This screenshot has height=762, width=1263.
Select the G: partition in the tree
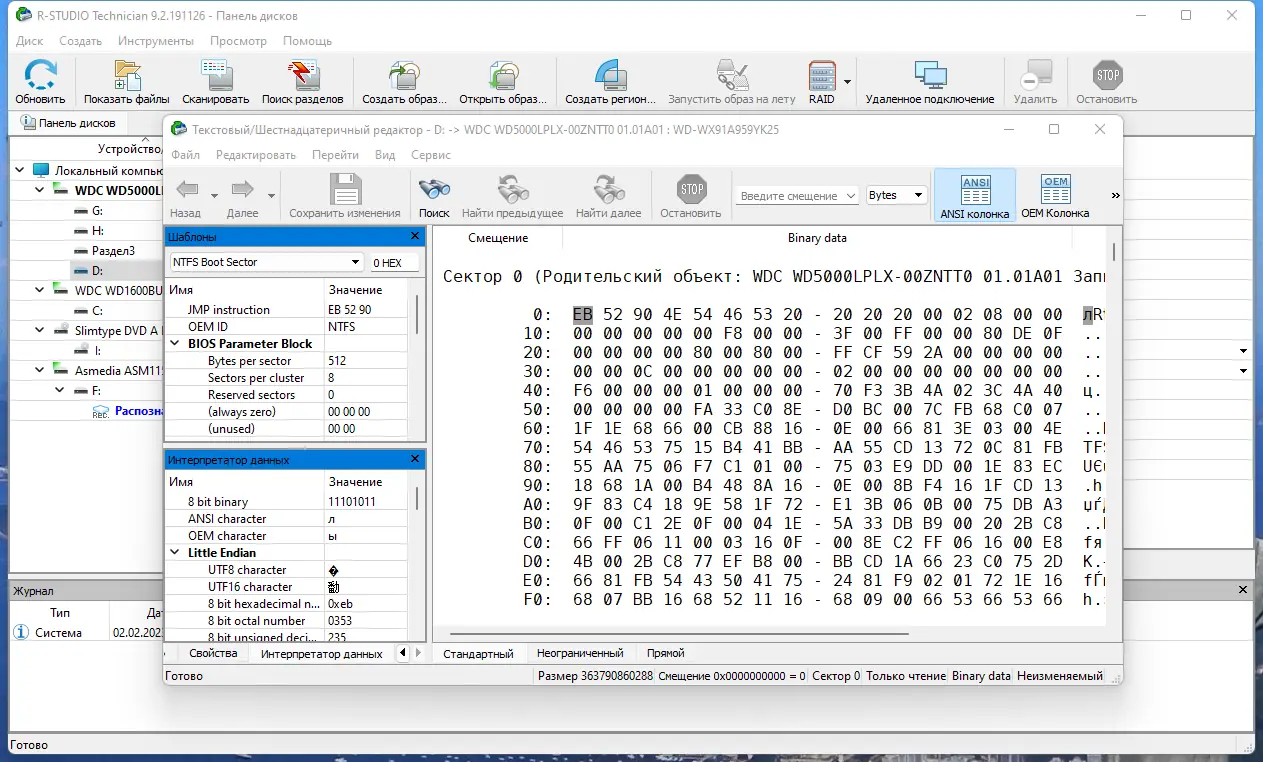(97, 211)
